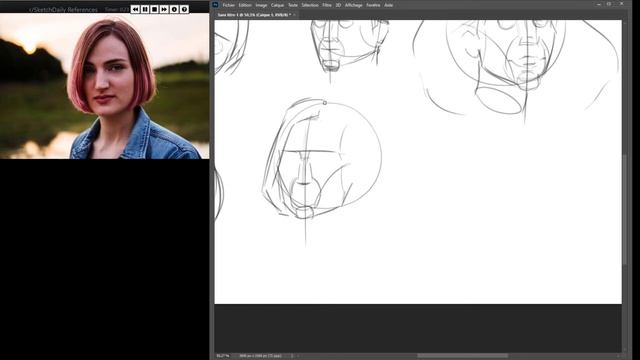The image size is (640, 360).
Task: Click the rewind button in SketchDaily References
Action: (135, 9)
